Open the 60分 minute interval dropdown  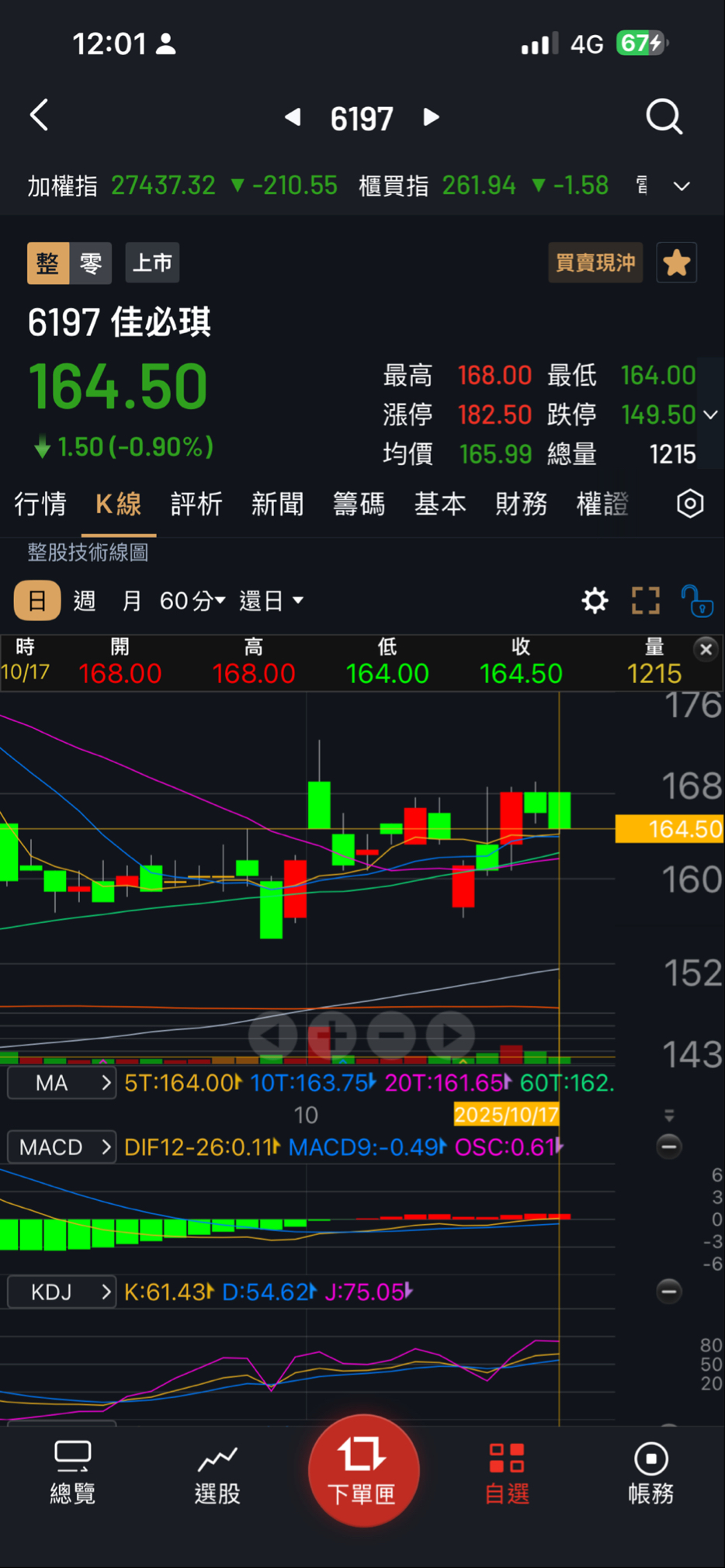(193, 601)
